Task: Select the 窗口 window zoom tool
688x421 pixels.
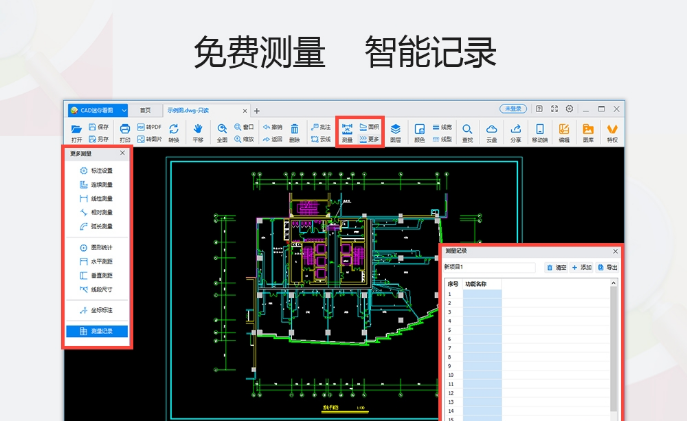Action: click(x=244, y=127)
